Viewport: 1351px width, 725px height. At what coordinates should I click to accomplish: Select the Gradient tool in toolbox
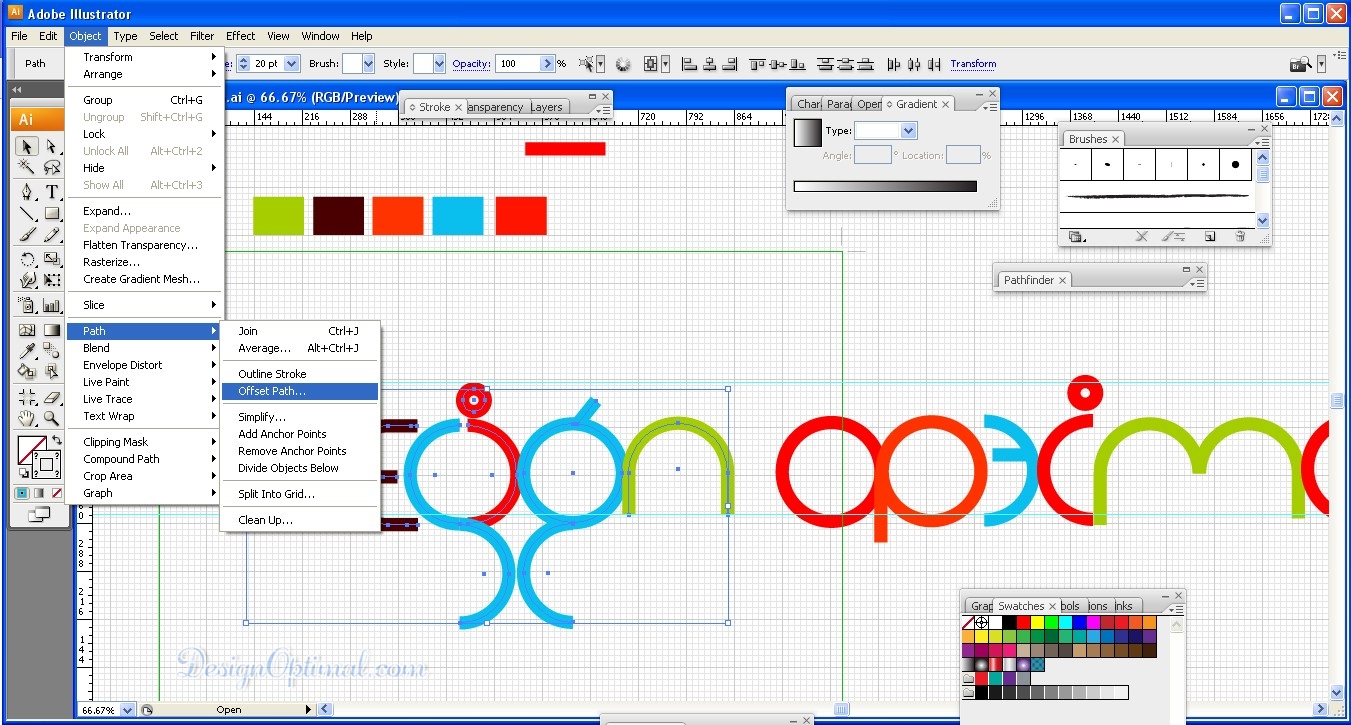tap(51, 330)
